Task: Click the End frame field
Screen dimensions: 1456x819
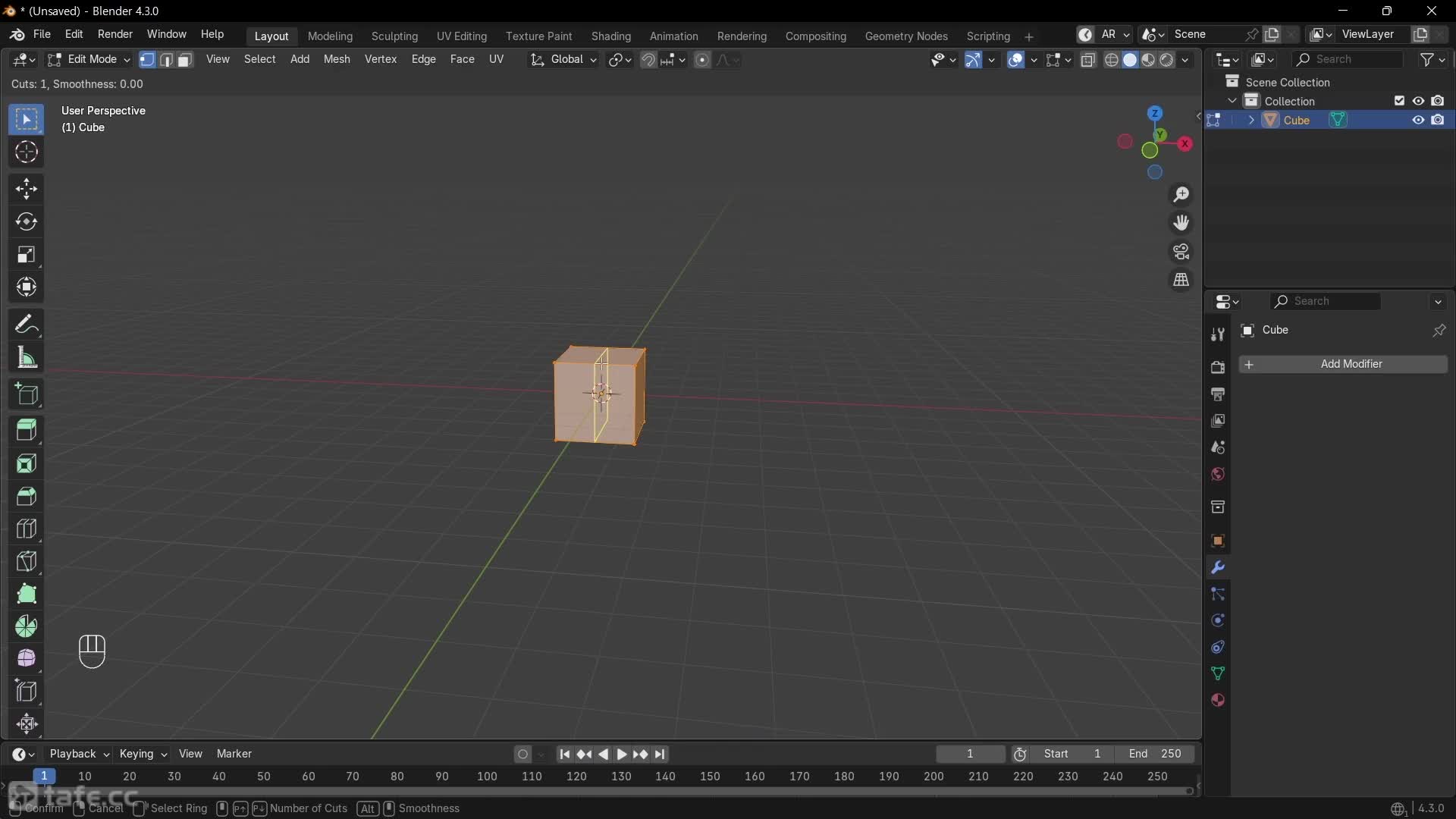Action: tap(1154, 754)
